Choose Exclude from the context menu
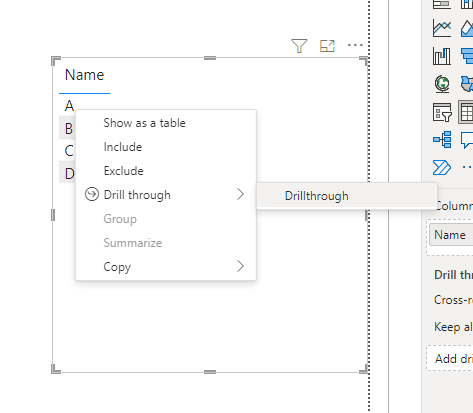Image resolution: width=473 pixels, height=413 pixels. (166, 171)
